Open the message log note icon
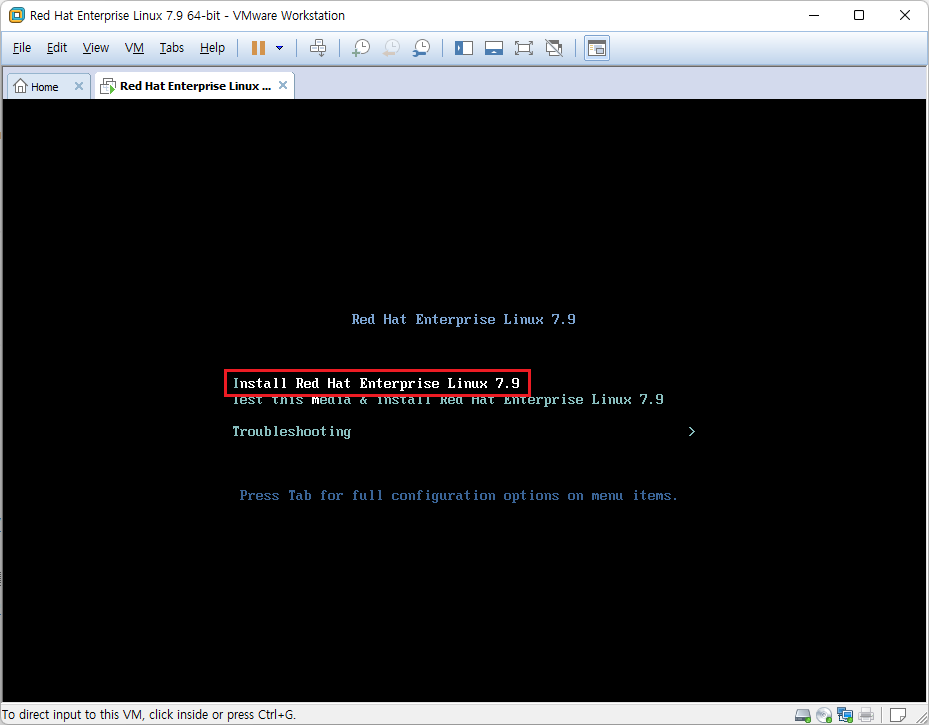The image size is (929, 725). 898,715
